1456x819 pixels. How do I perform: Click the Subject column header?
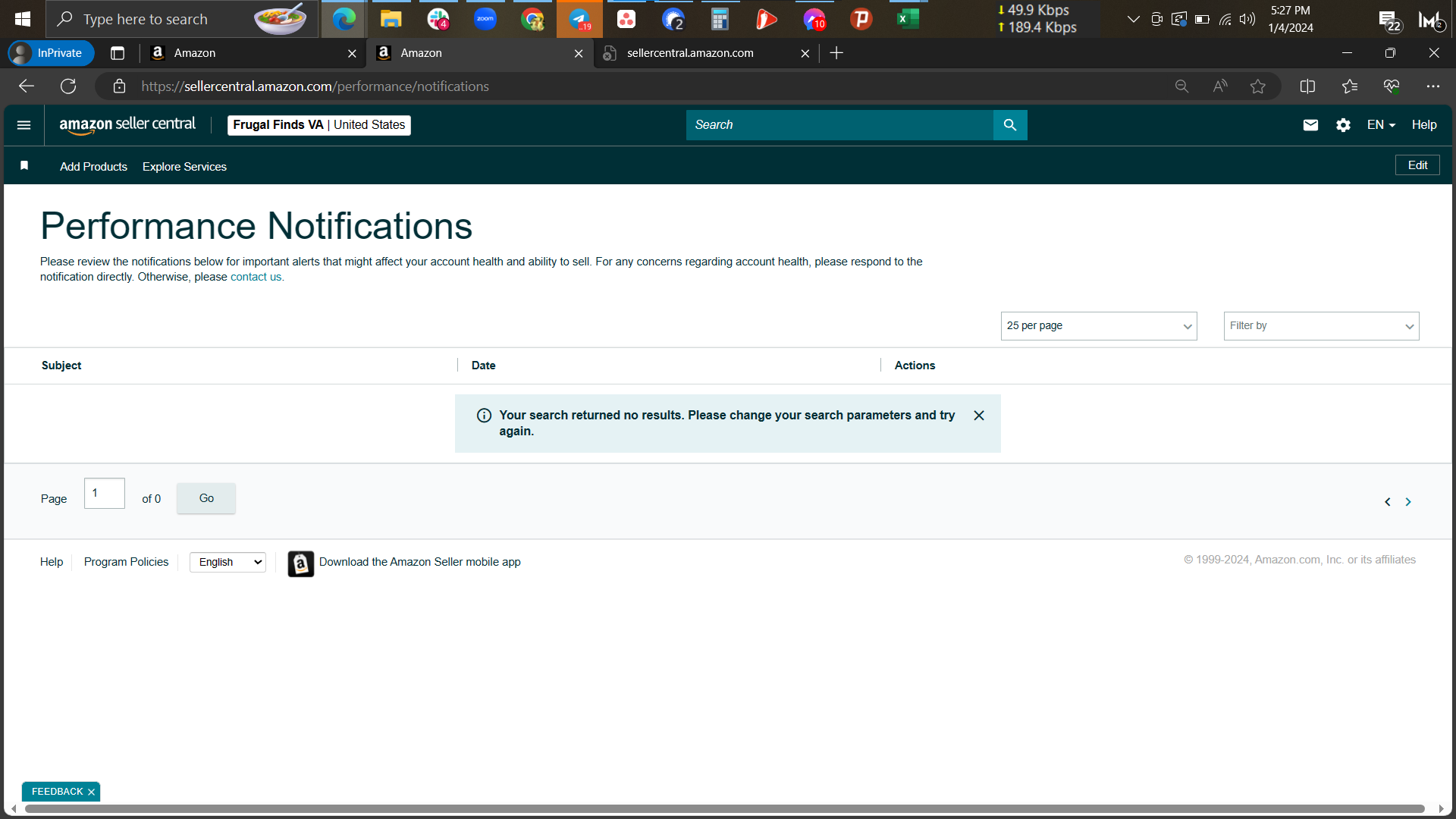tap(61, 366)
